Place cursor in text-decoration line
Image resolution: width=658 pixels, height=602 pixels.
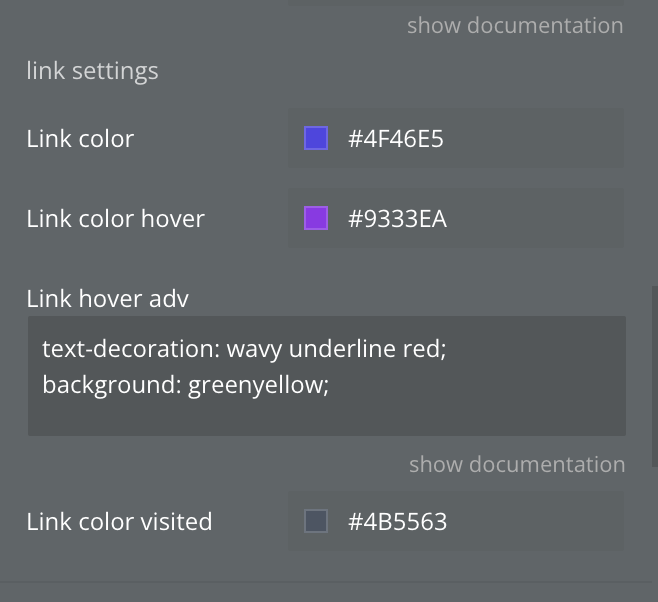coord(244,349)
